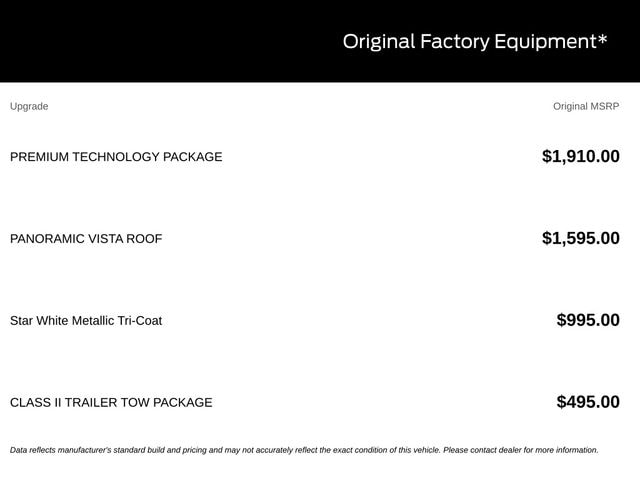The height and width of the screenshot is (480, 640).
Task: Select CLASS II TRAILER TOW PACKAGE item
Action: [x=111, y=403]
